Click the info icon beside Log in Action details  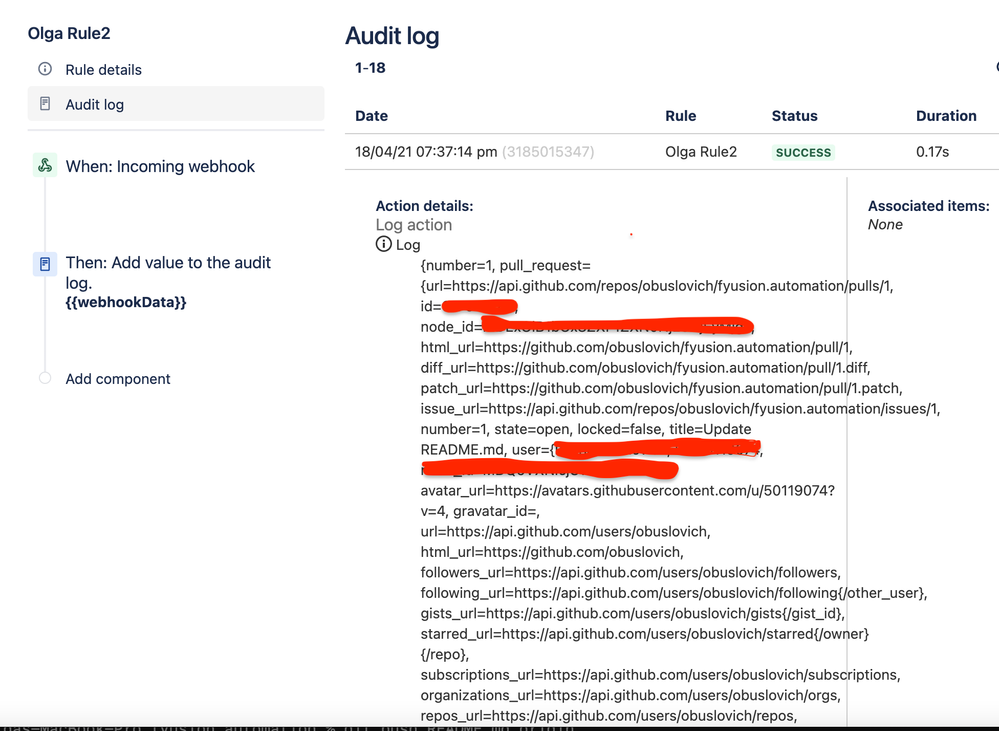click(382, 244)
